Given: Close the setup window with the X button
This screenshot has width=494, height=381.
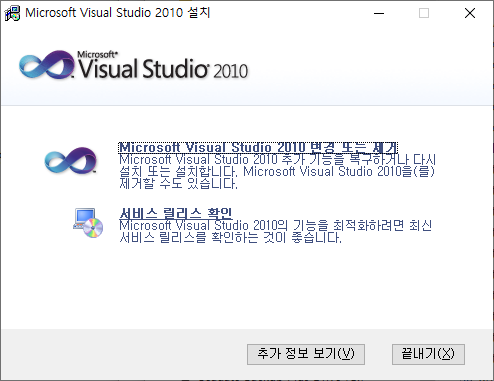Looking at the screenshot, I should click(470, 13).
